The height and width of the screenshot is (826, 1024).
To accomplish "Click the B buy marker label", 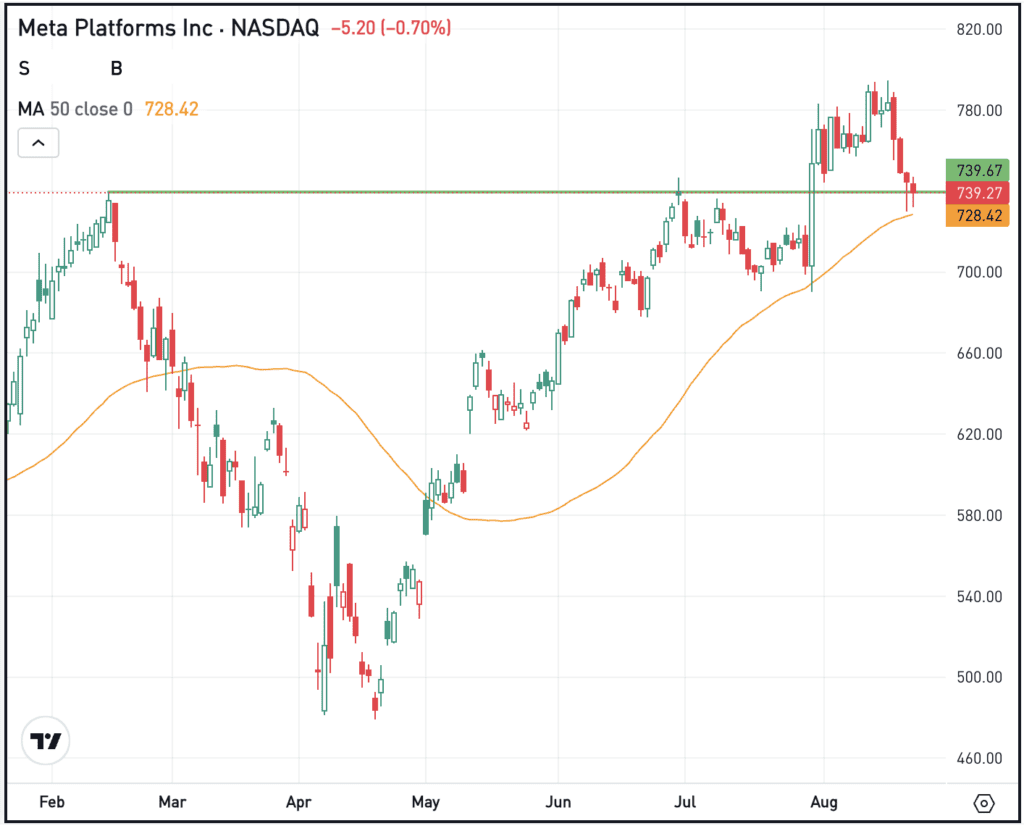I will pos(116,69).
